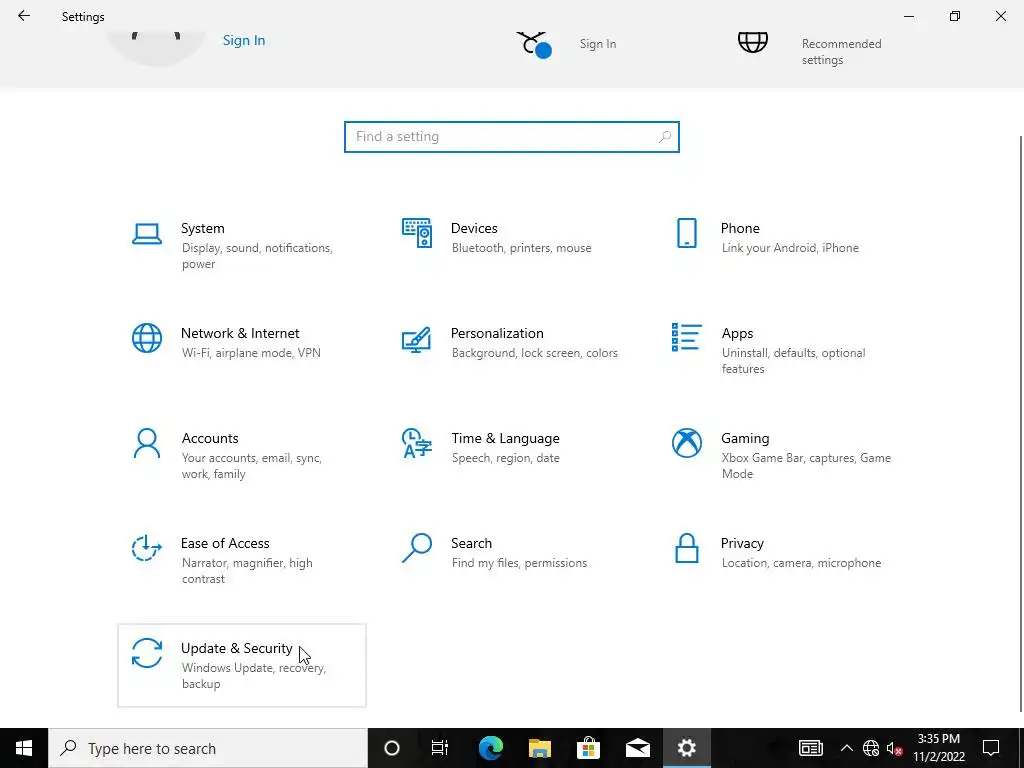
Task: Open Personalization paintbrush icon
Action: pyautogui.click(x=417, y=340)
